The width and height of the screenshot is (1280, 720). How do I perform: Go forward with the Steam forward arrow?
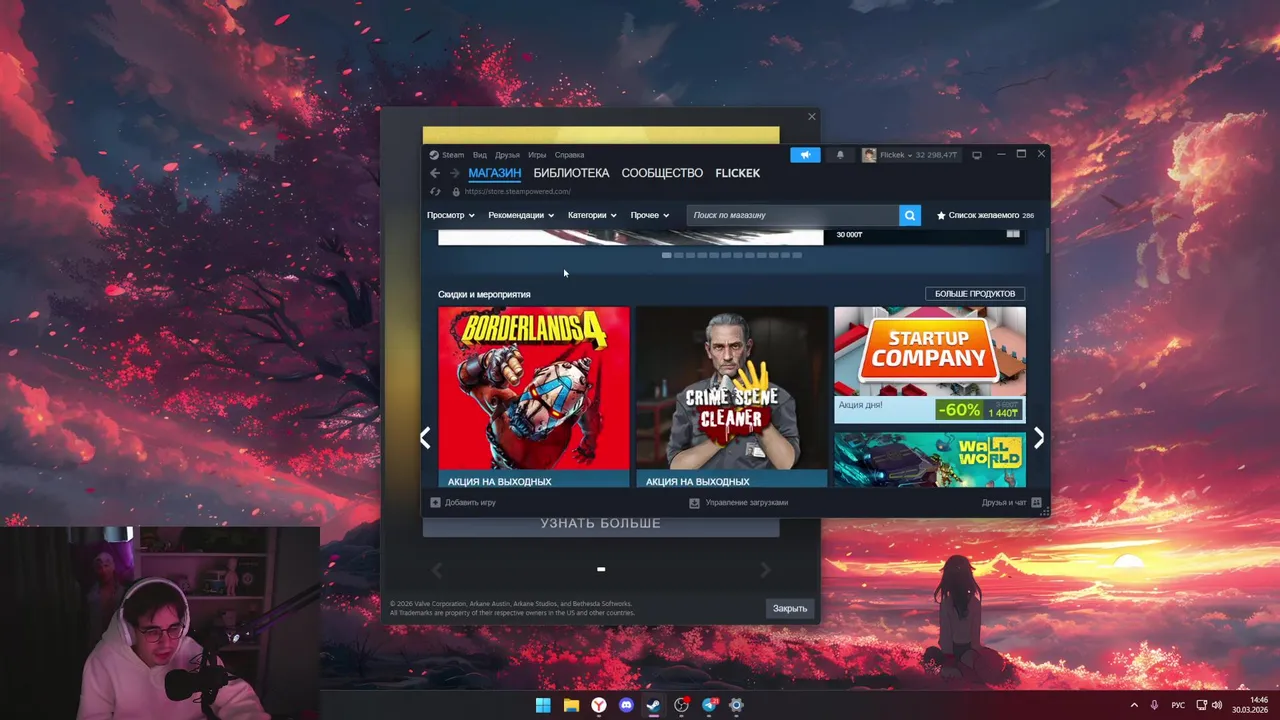[454, 173]
